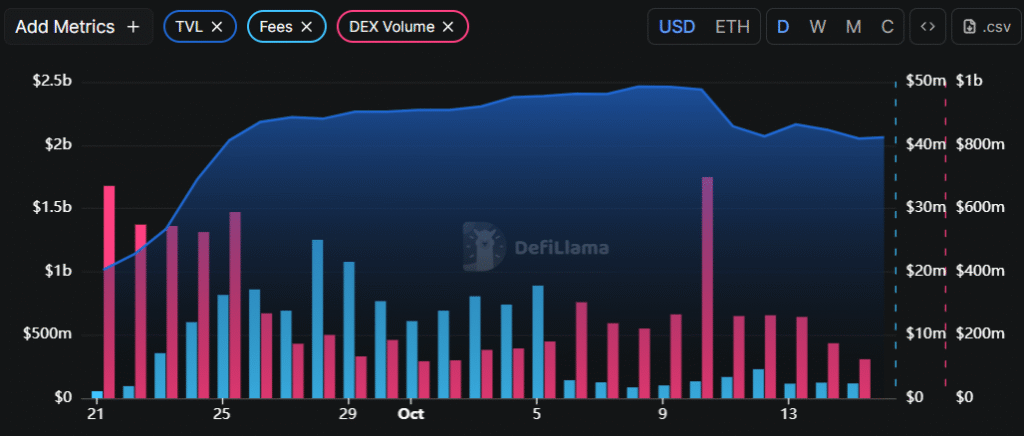Viewport: 1024px width, 436px height.
Task: Select daily D interval
Action: click(x=783, y=27)
